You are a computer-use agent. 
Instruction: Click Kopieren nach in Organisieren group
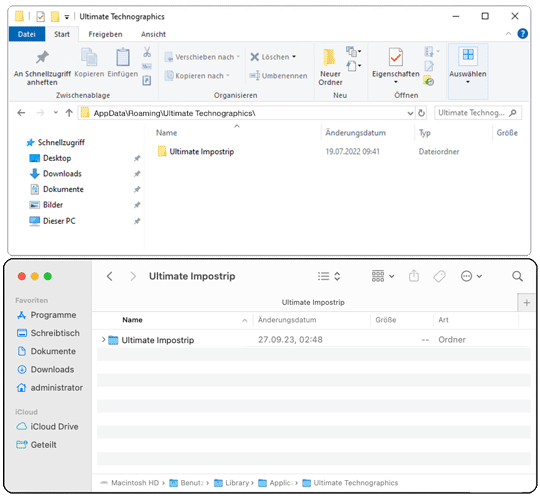[x=197, y=76]
